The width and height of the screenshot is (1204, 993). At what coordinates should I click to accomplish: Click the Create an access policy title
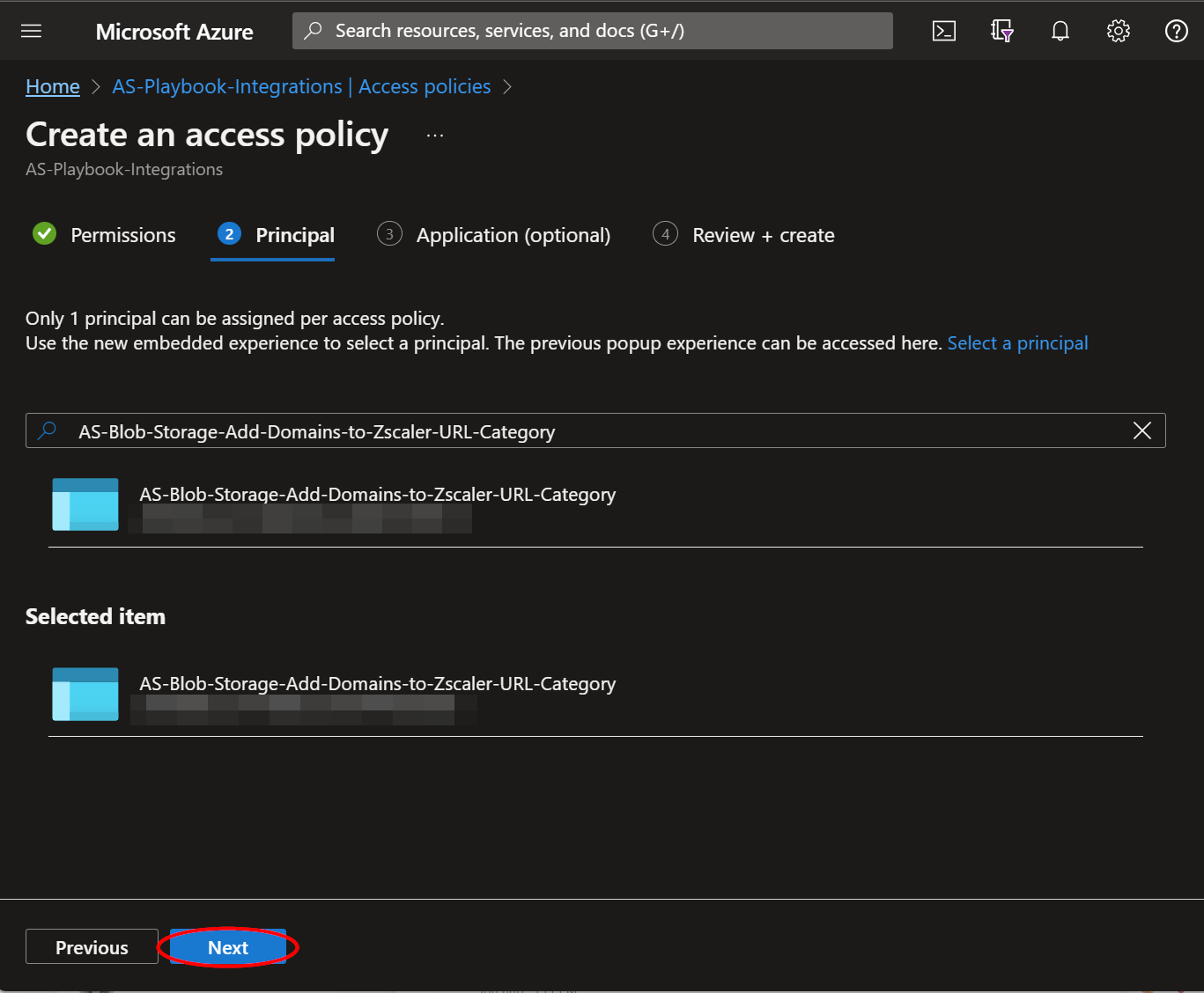coord(207,135)
